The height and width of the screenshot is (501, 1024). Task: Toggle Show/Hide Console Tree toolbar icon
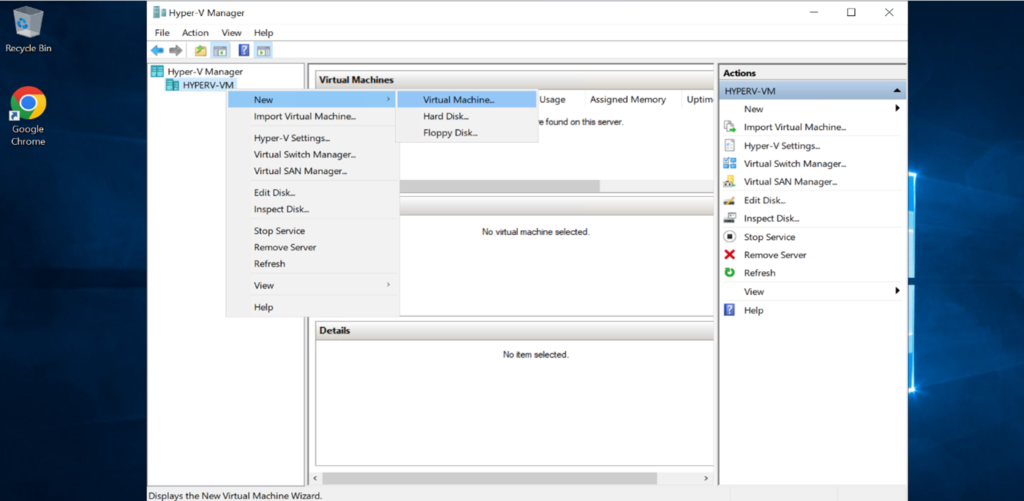point(220,50)
